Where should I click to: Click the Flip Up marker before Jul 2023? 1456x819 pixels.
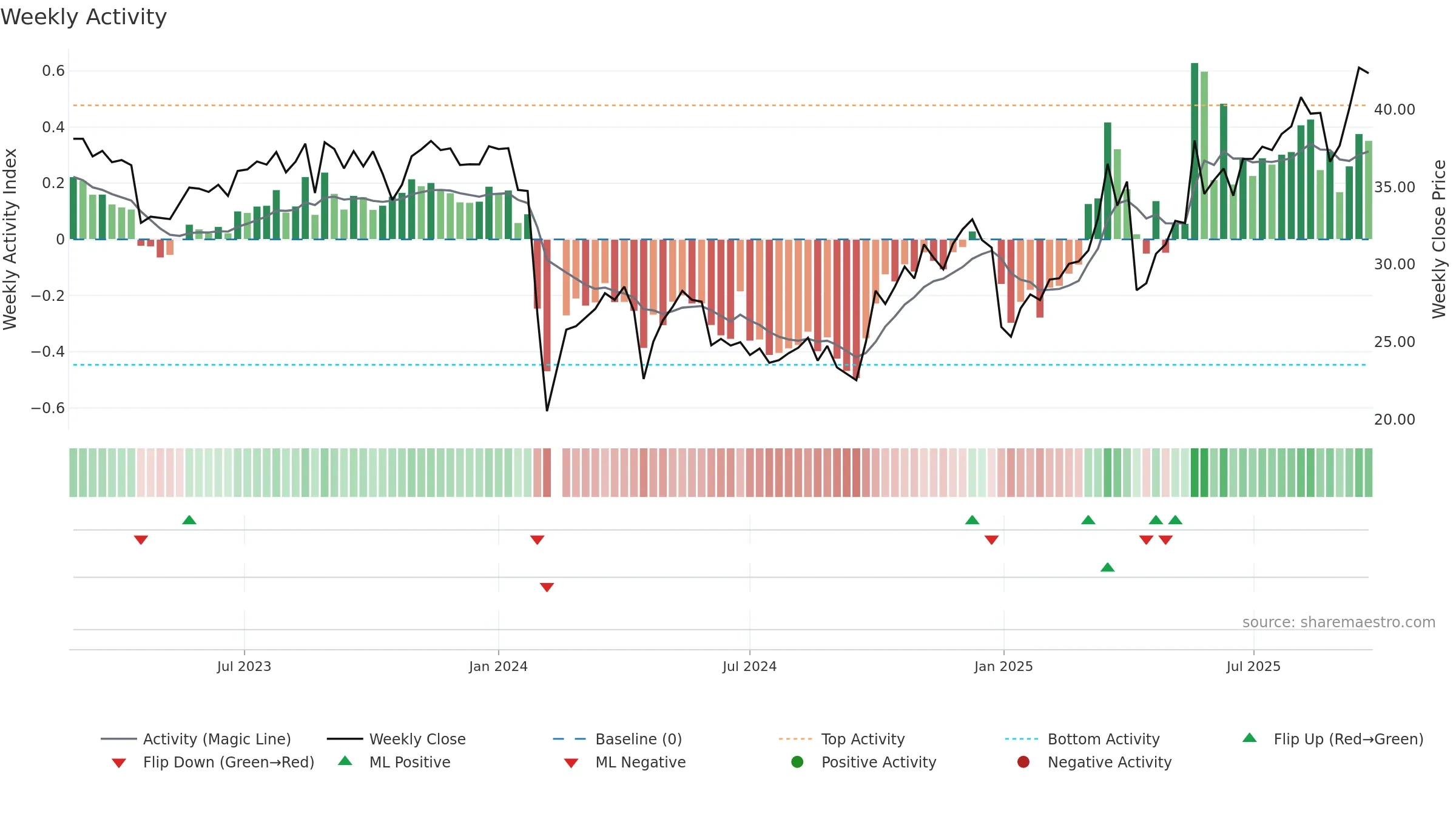[189, 520]
